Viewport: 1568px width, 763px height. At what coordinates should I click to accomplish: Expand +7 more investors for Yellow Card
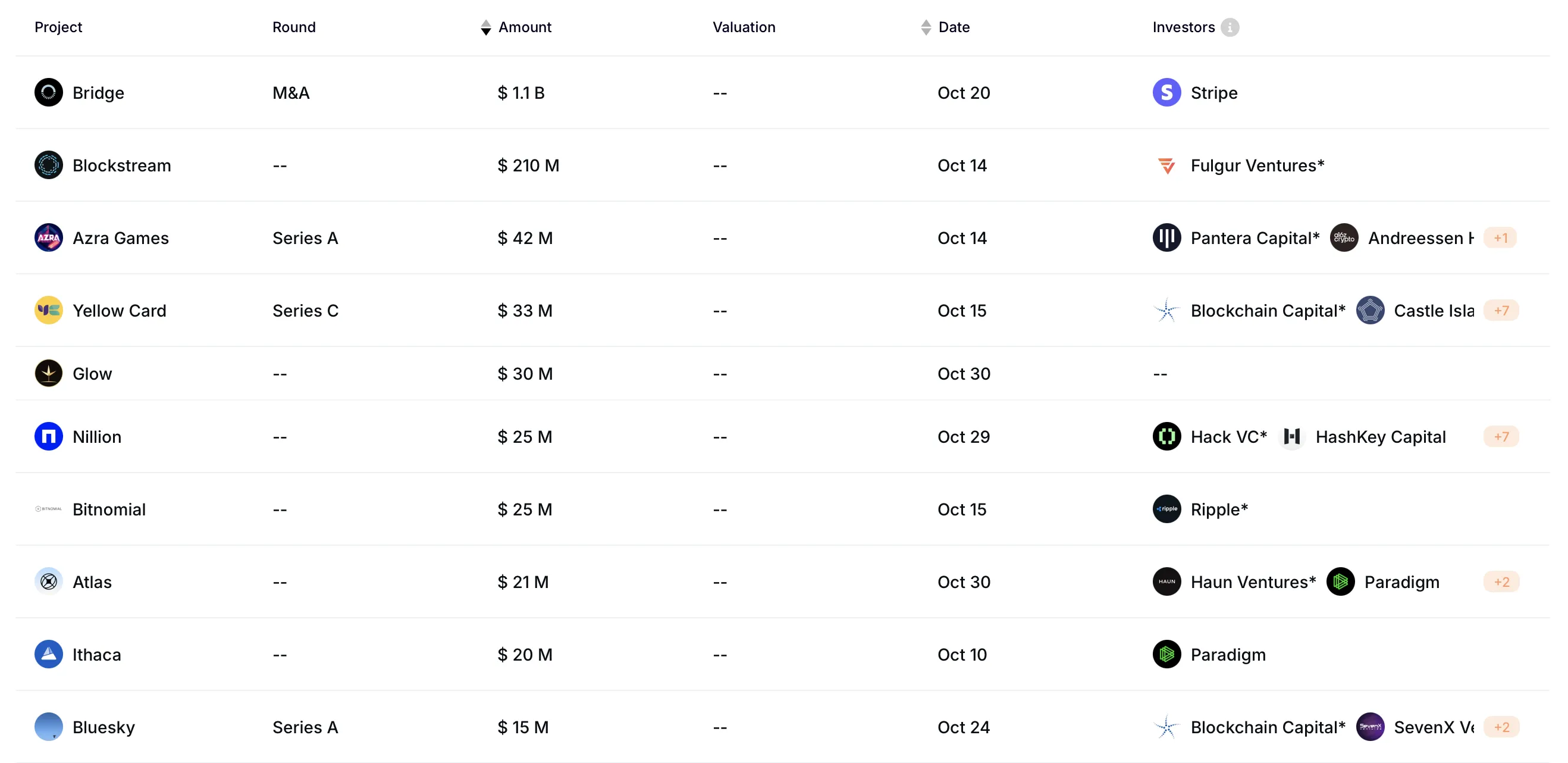click(x=1500, y=311)
